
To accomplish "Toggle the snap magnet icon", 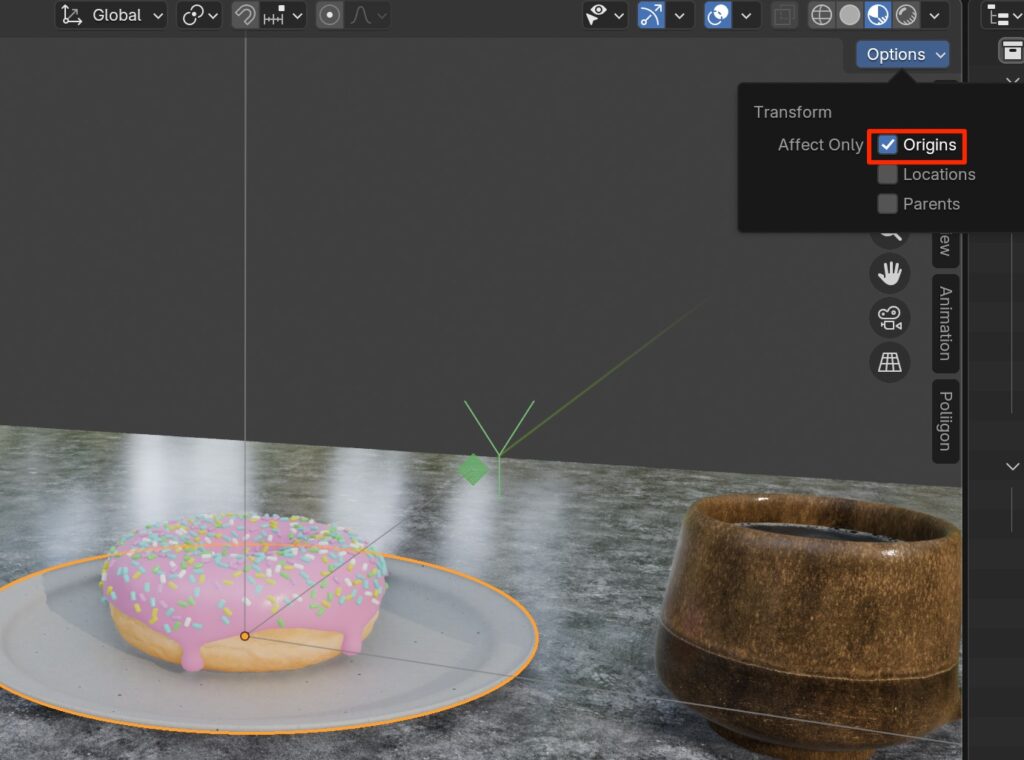I will point(244,16).
